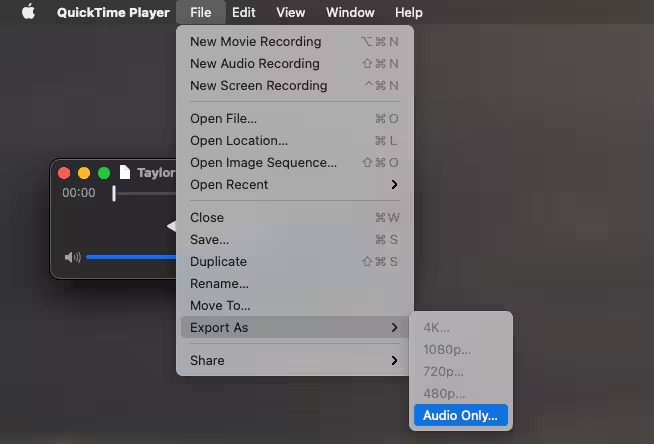This screenshot has height=444, width=654.
Task: Choose New Screen Recording
Action: pyautogui.click(x=294, y=85)
